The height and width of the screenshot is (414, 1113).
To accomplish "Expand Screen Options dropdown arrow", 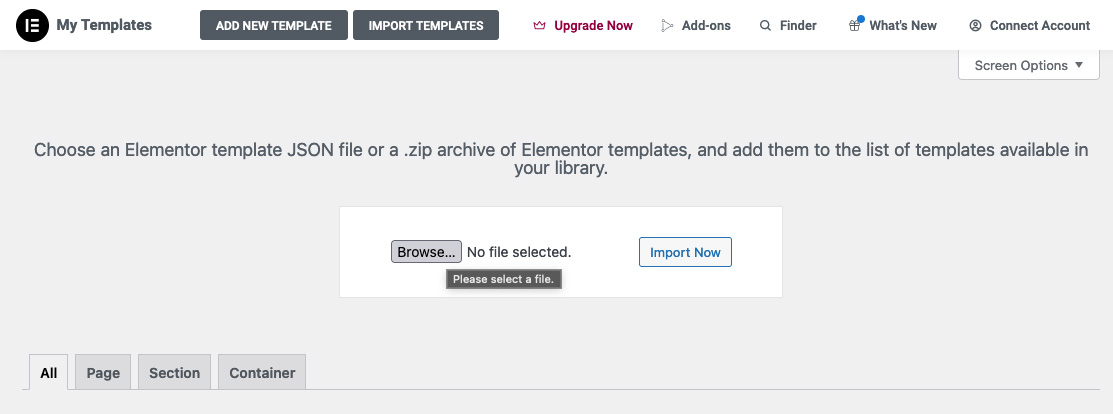I will point(1079,65).
